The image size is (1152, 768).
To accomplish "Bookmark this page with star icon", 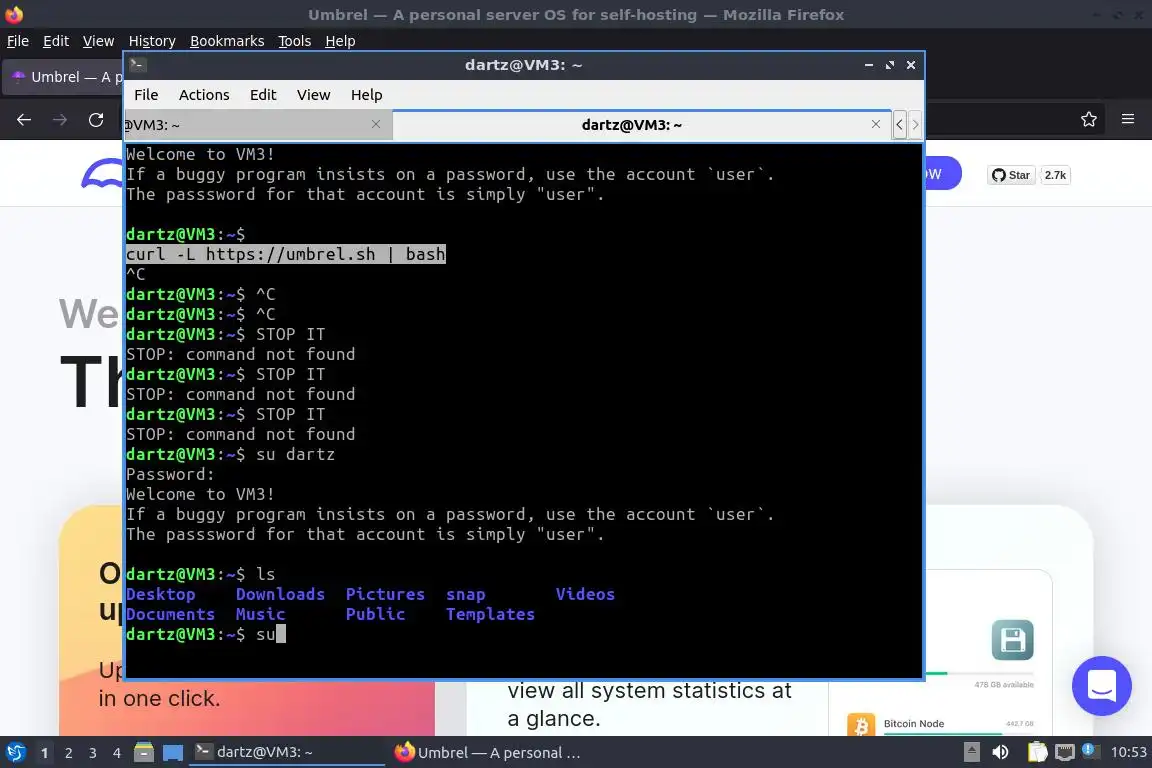I will (1089, 119).
